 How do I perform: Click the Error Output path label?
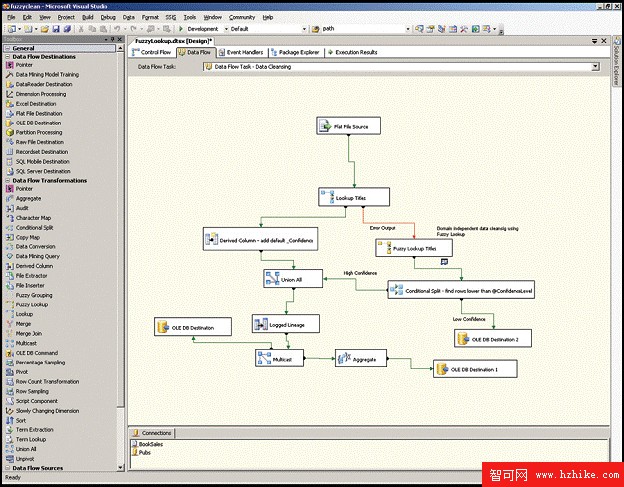(x=382, y=228)
